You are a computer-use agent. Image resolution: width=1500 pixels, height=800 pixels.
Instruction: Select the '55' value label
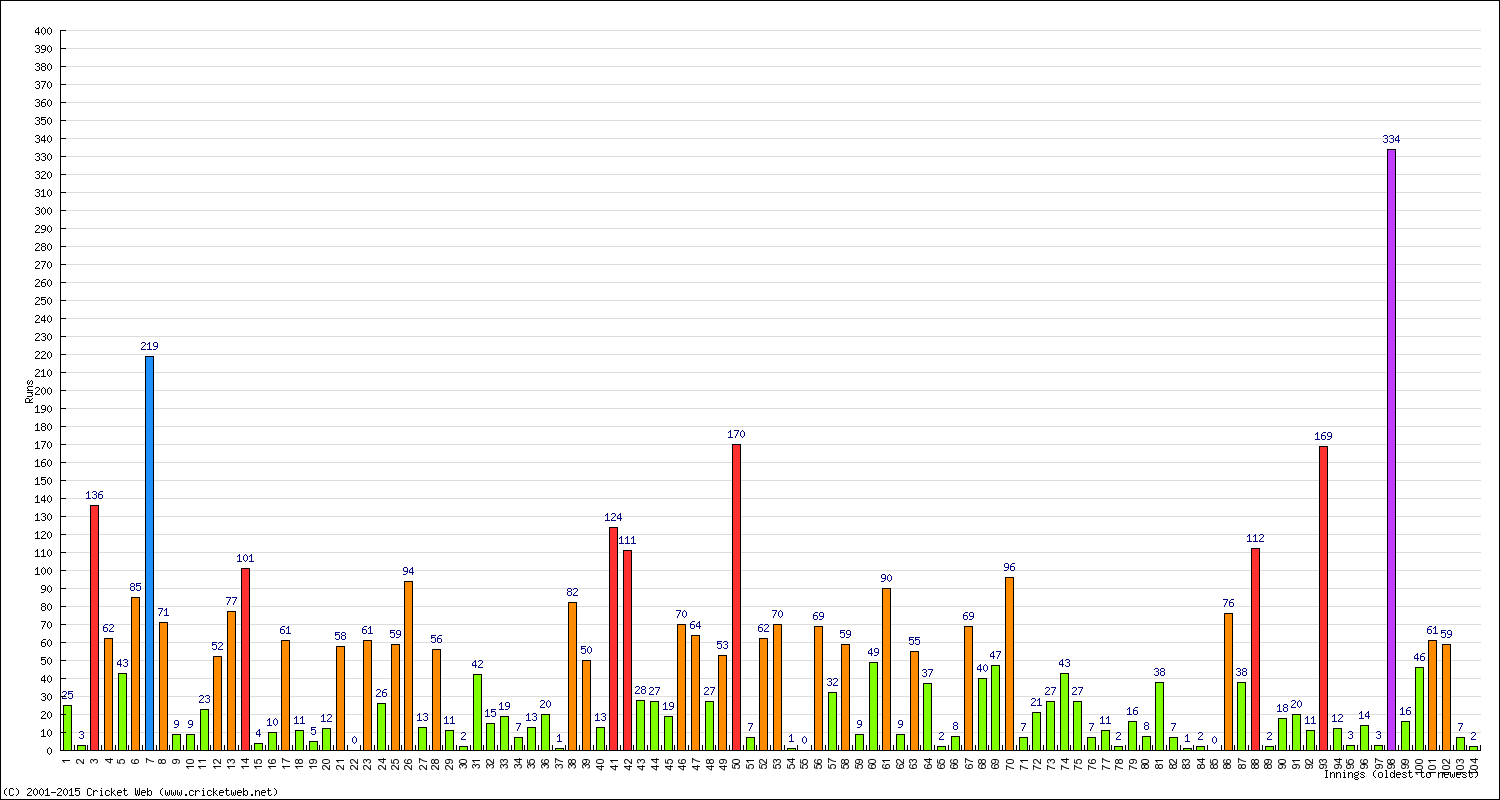click(914, 641)
